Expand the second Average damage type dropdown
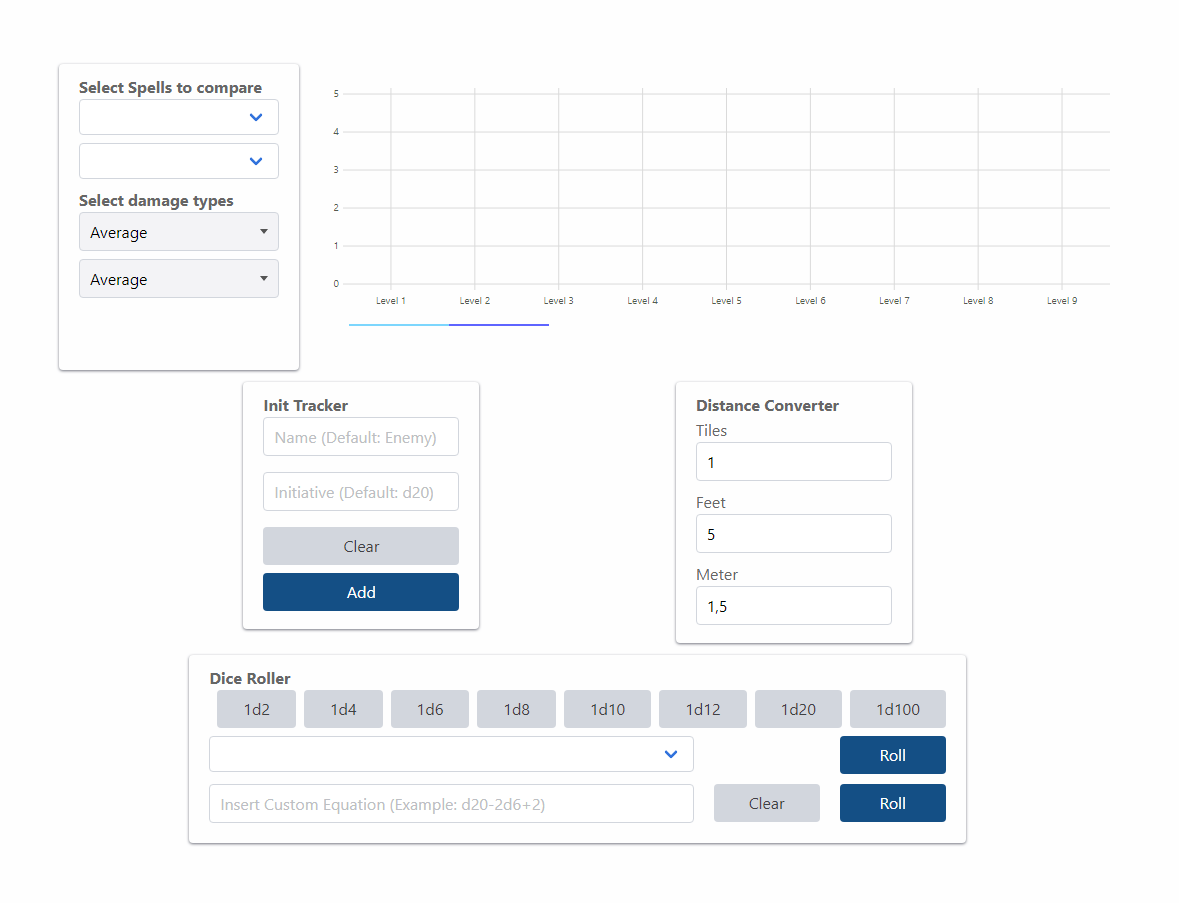The width and height of the screenshot is (1179, 903). 178,279
